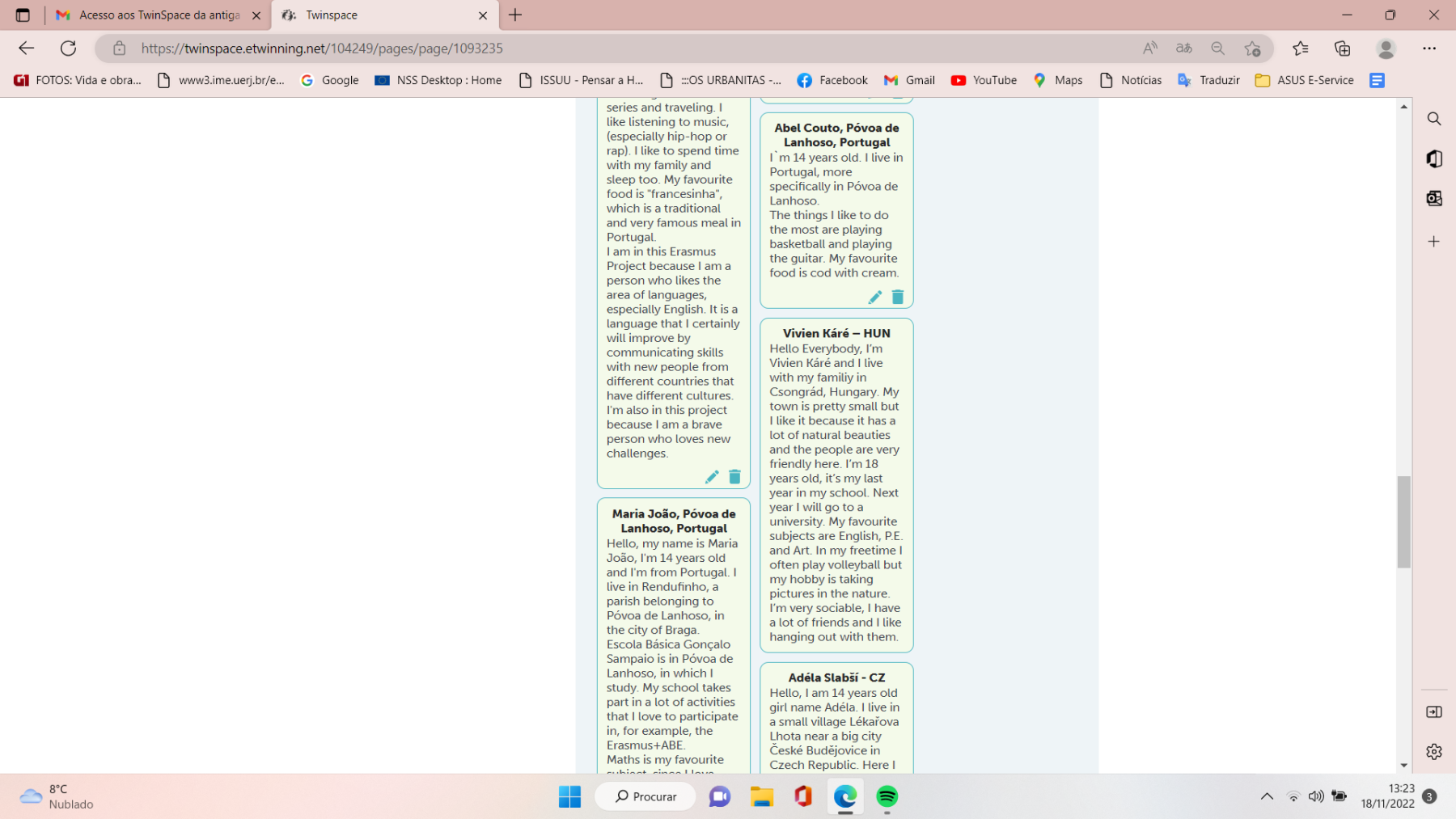This screenshot has height=819, width=1456.
Task: Open the browser profile avatar
Action: [x=1386, y=49]
